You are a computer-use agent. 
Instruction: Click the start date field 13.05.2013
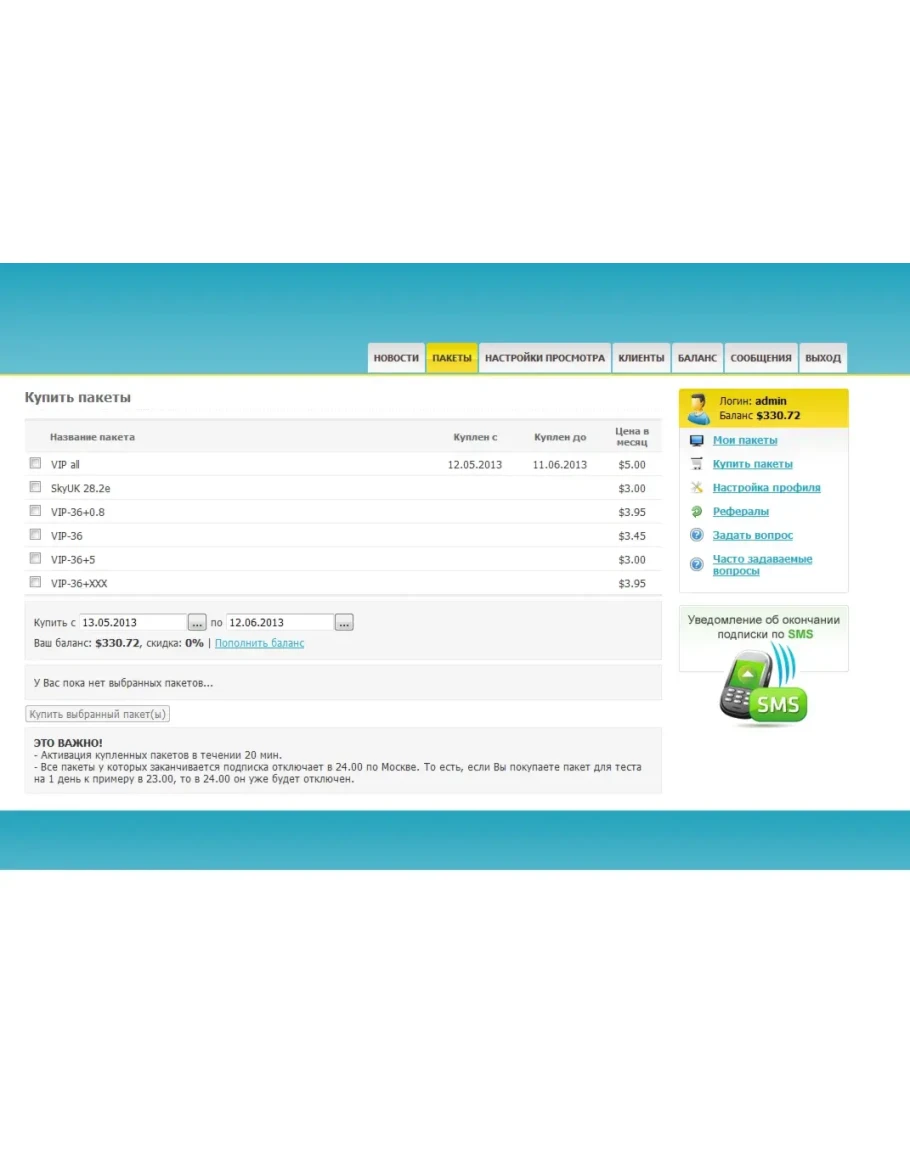point(132,623)
